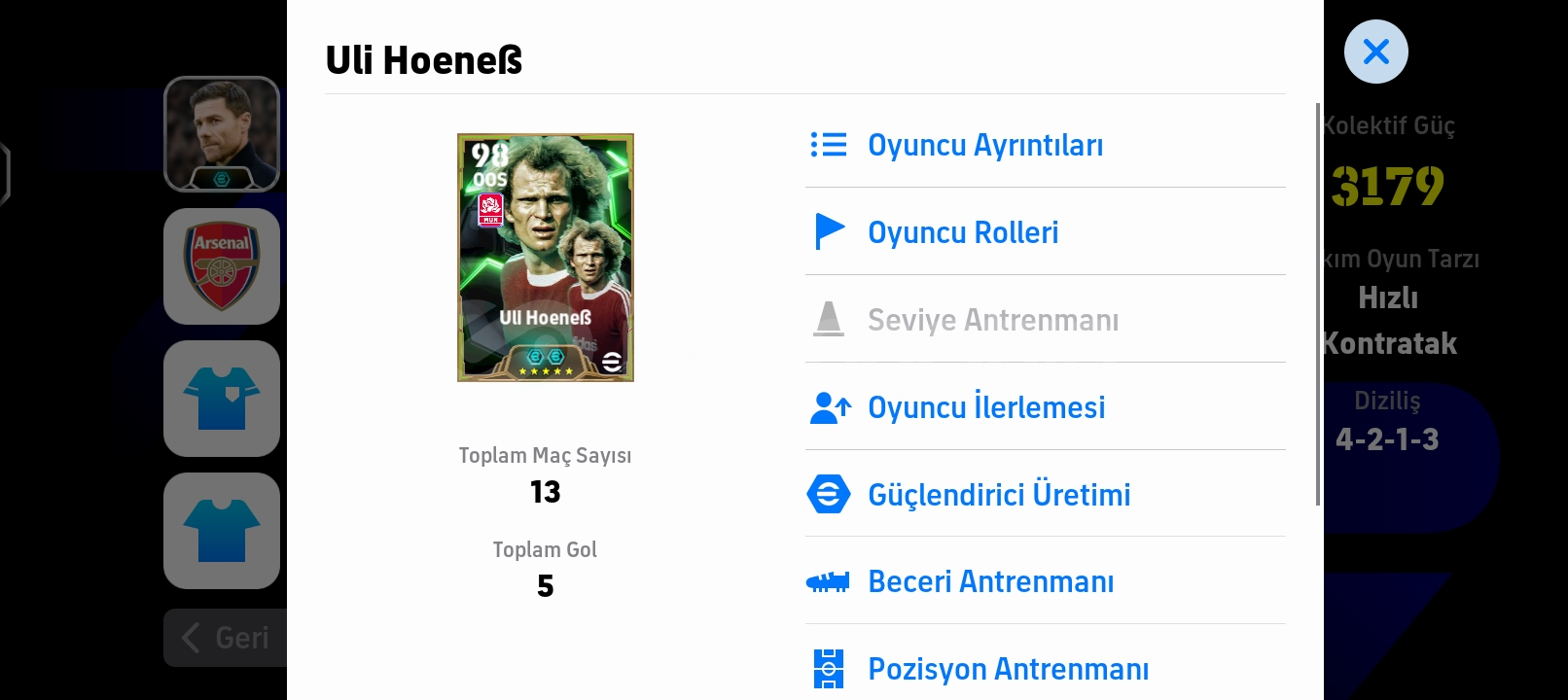This screenshot has height=700, width=1568.
Task: Open Oyuncu Ayrıntıları menu entry
Action: click(1046, 145)
